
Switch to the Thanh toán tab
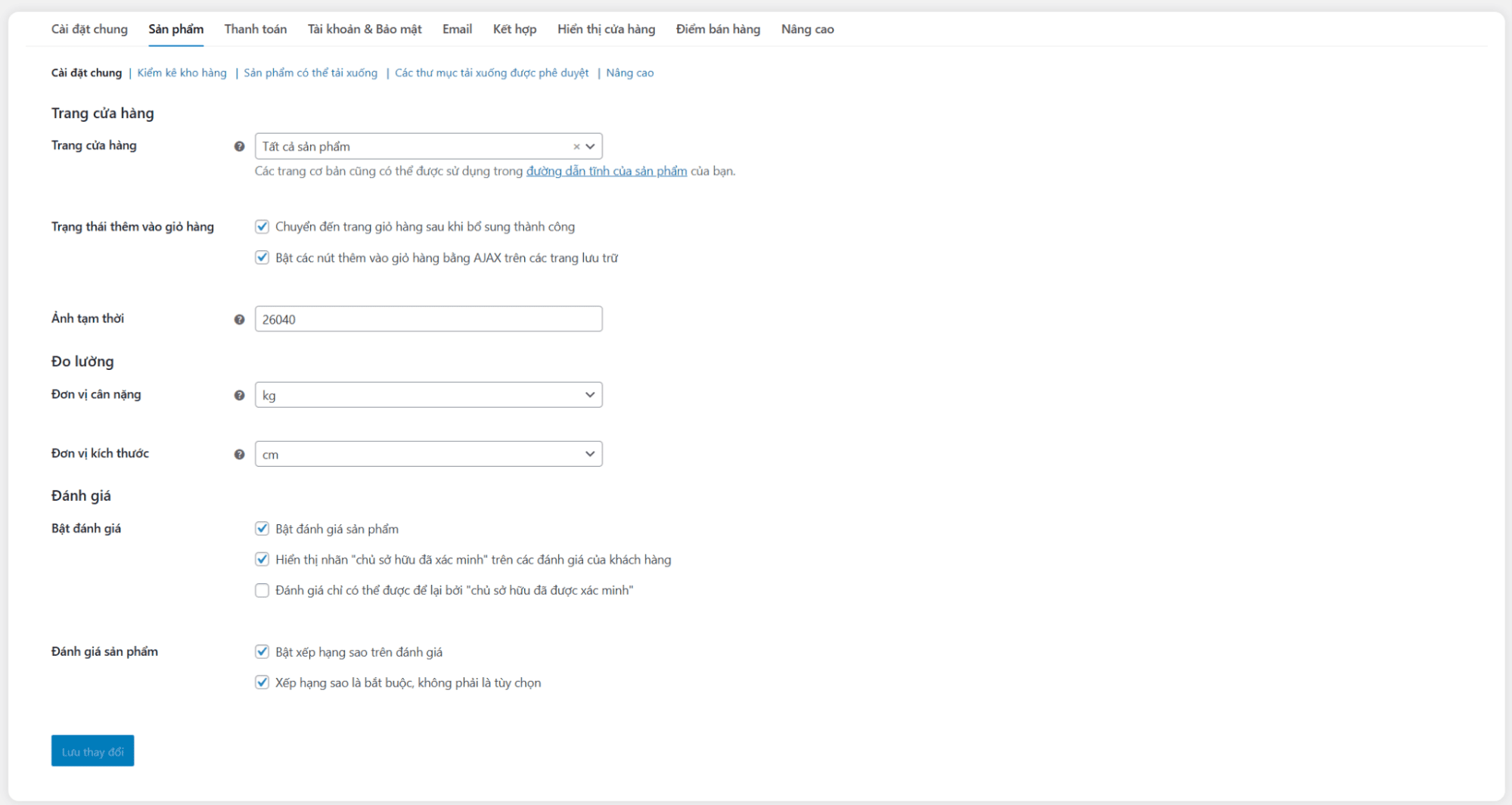[x=255, y=29]
